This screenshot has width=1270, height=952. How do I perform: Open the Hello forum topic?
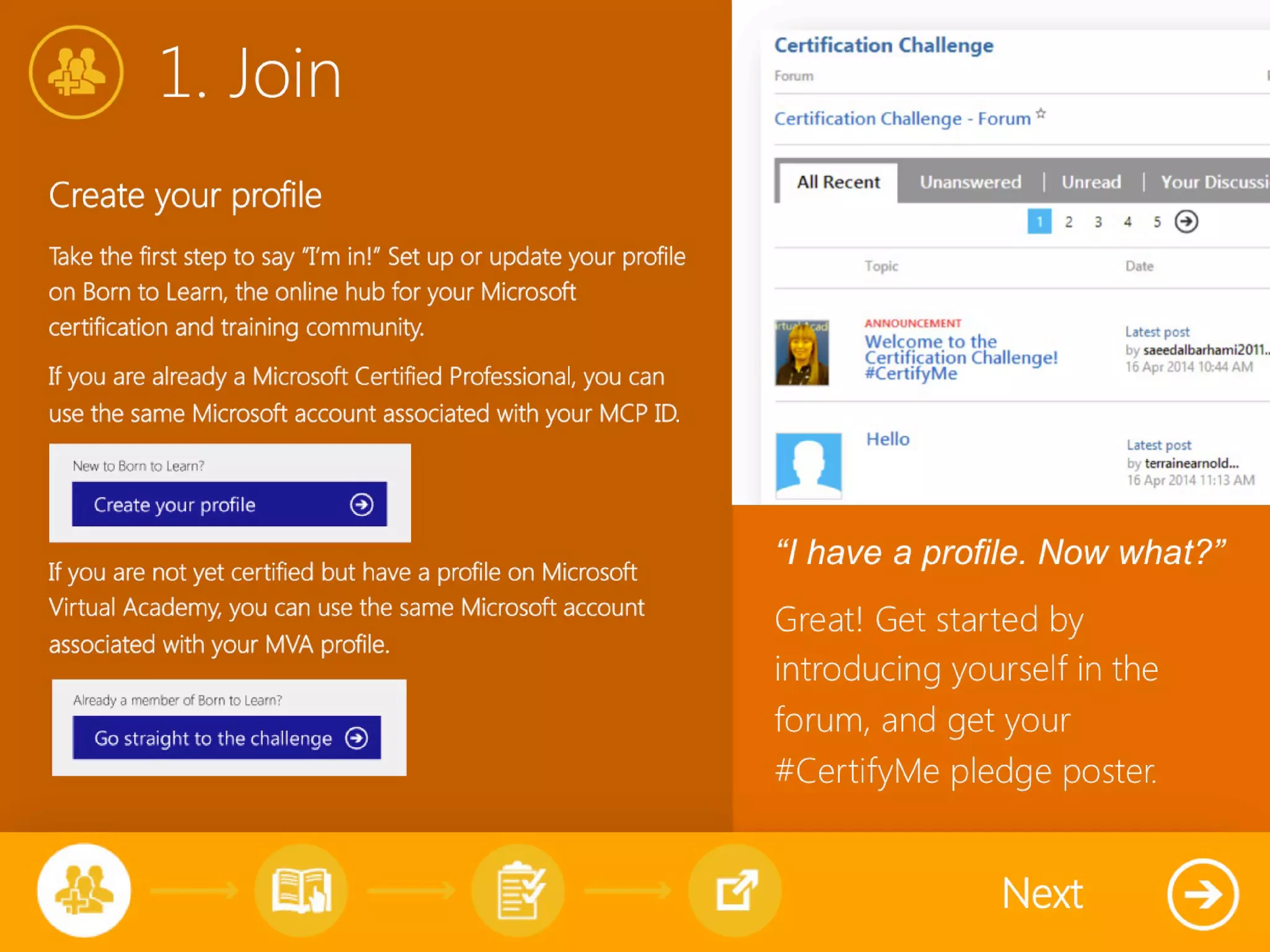tap(887, 439)
